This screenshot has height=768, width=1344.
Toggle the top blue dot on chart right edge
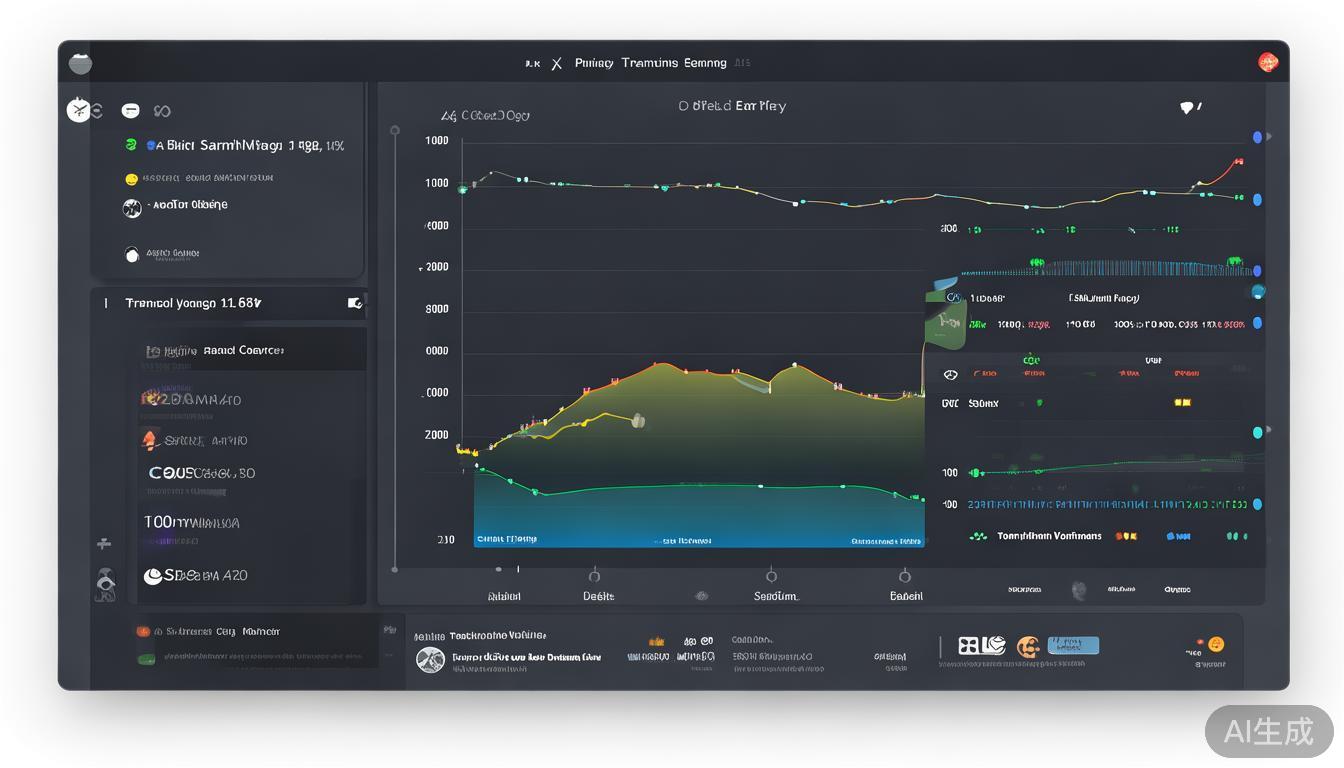pyautogui.click(x=1257, y=137)
